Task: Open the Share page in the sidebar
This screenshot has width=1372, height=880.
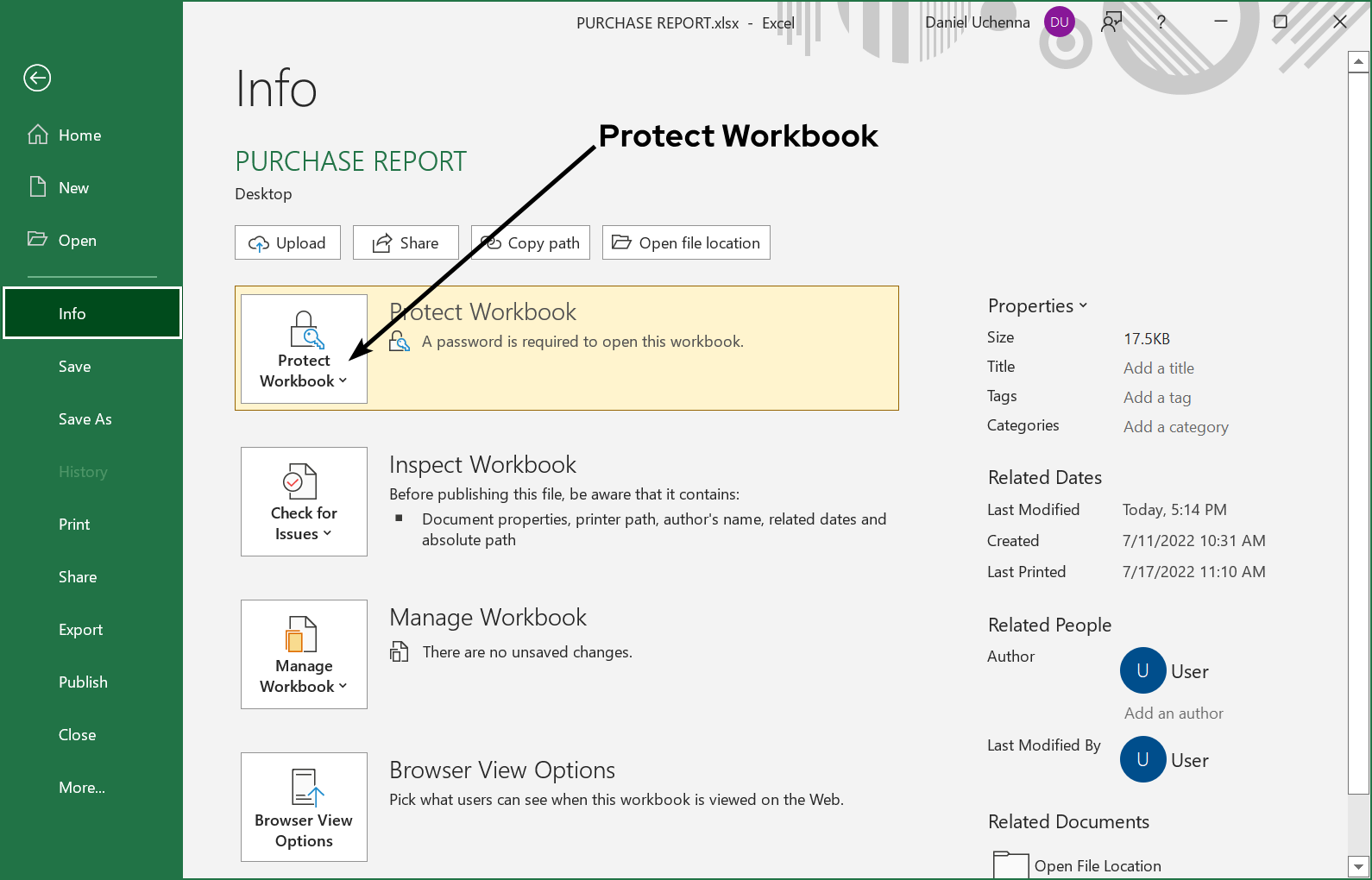Action: (x=91, y=577)
